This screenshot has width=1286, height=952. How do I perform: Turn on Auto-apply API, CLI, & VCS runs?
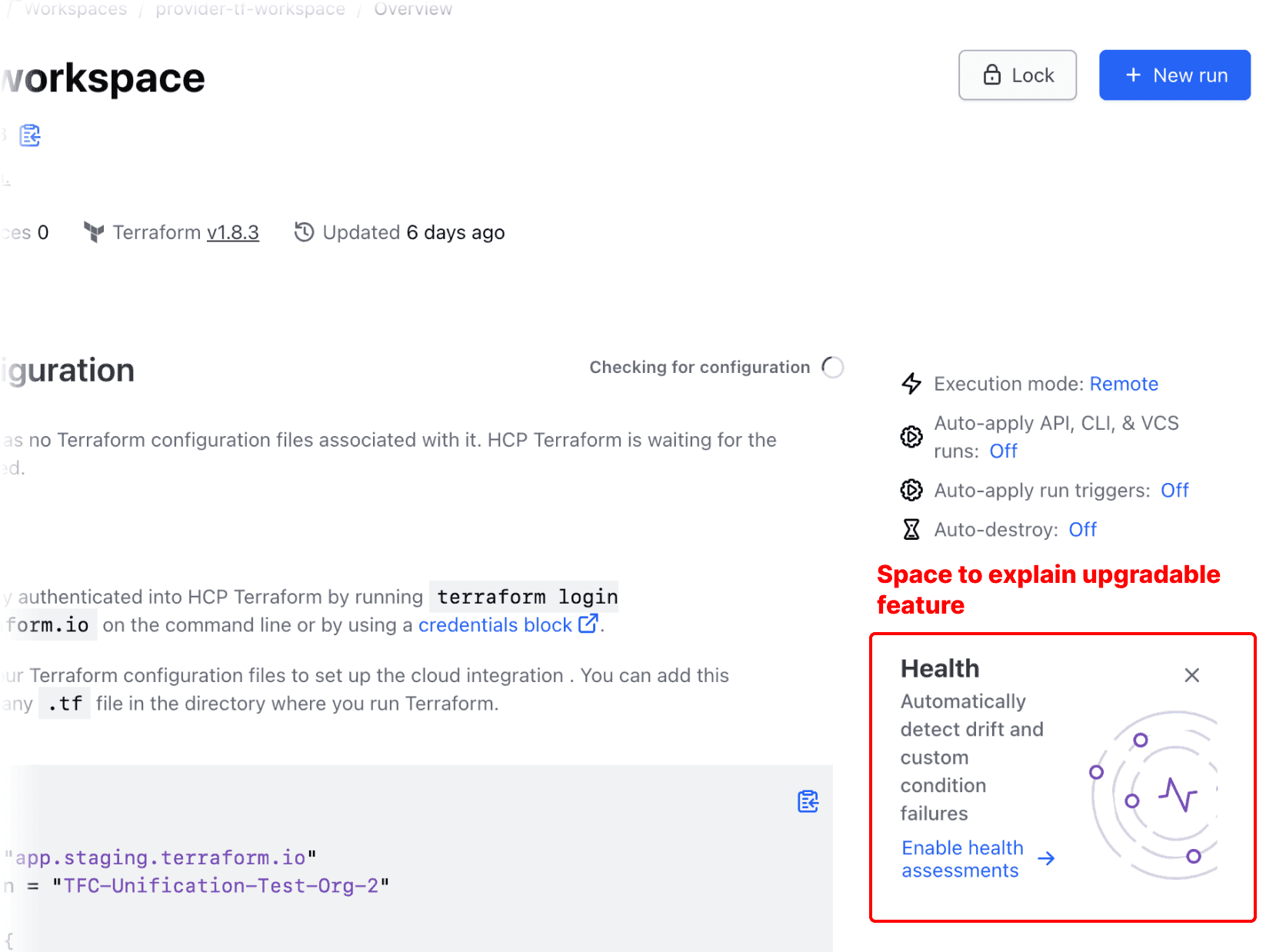point(1002,451)
